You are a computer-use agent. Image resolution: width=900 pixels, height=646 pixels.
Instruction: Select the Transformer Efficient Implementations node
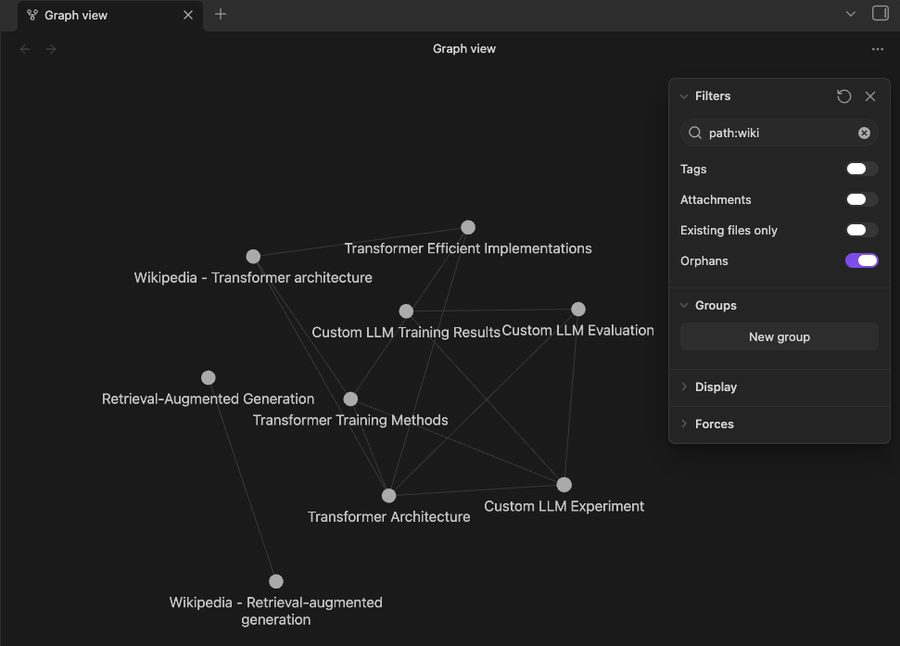click(x=468, y=227)
